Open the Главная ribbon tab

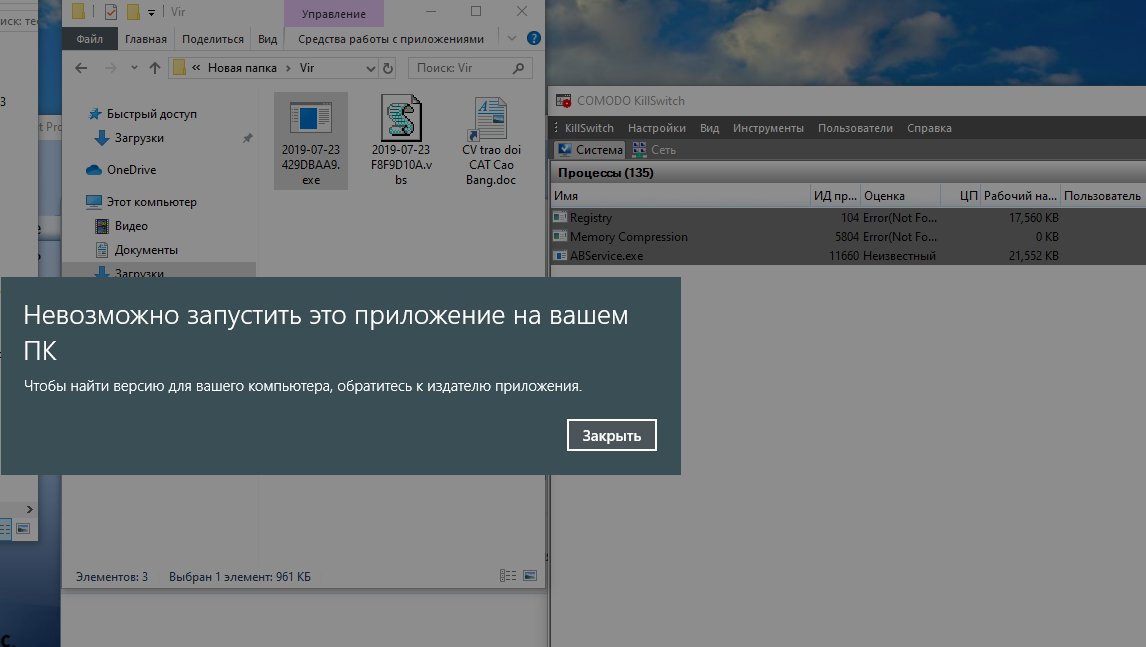click(145, 39)
